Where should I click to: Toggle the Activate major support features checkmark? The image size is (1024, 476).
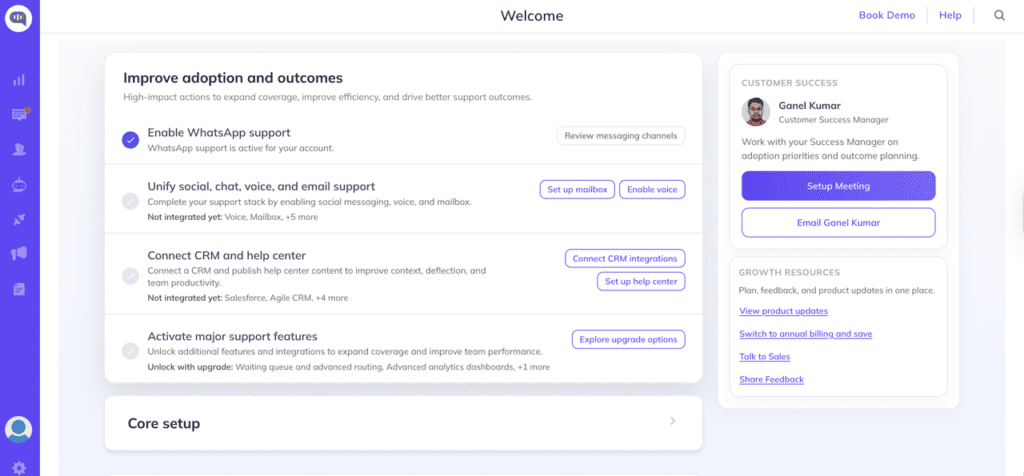[x=131, y=351]
